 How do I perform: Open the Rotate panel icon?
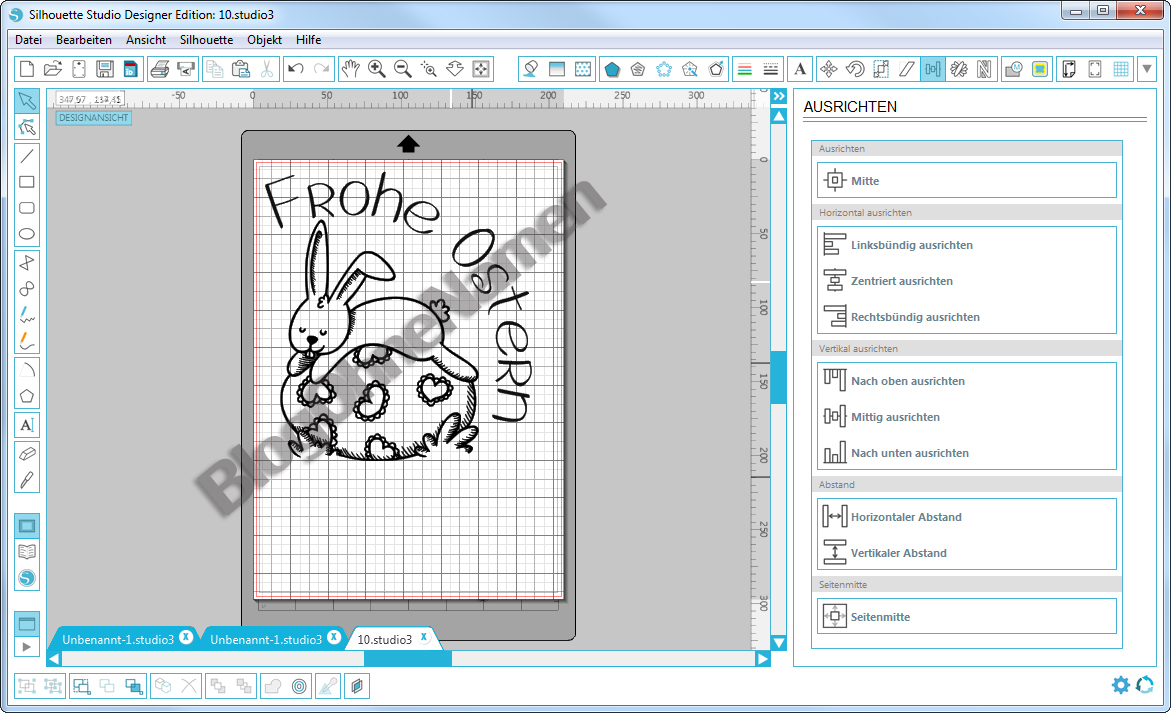(x=855, y=69)
